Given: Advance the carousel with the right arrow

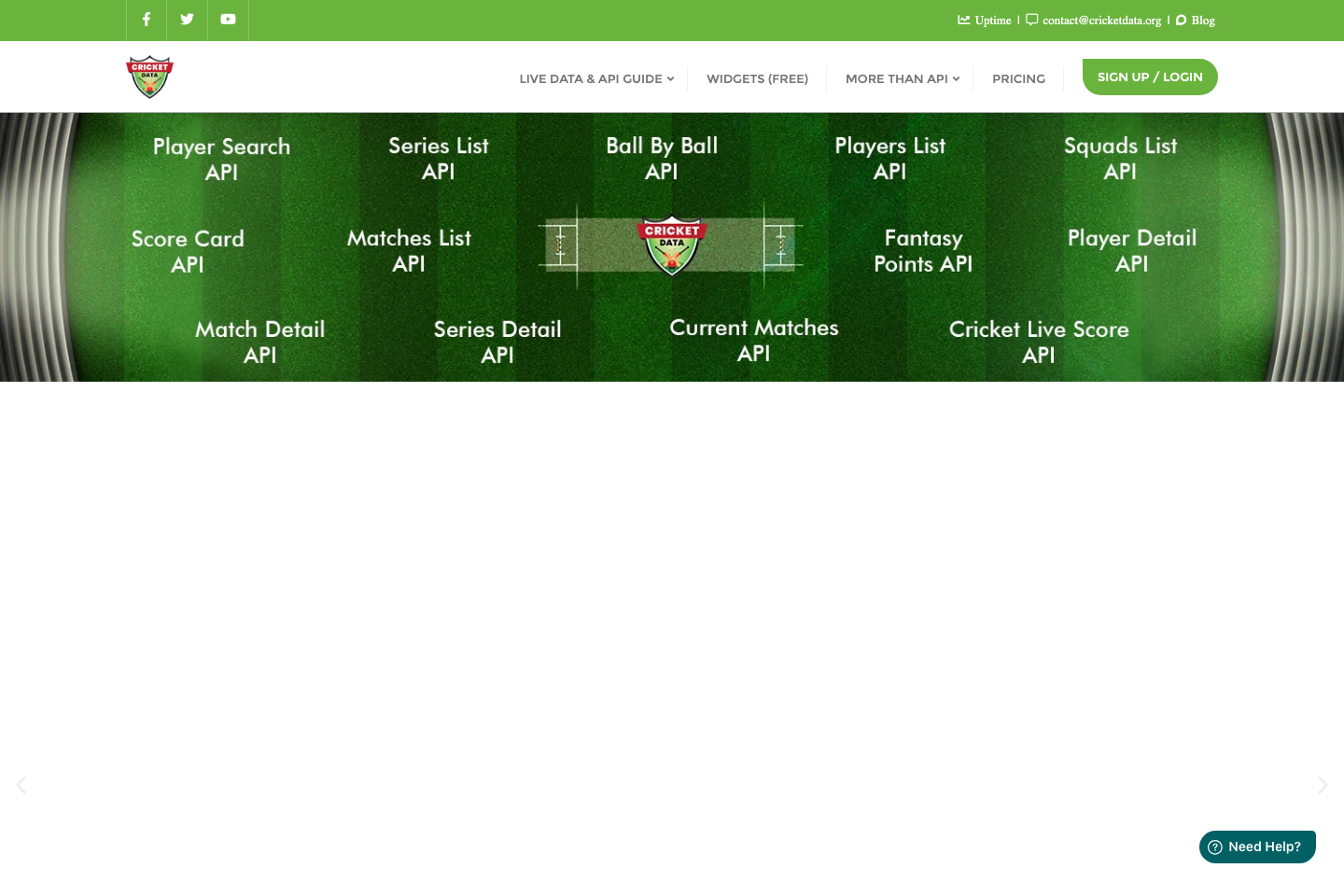Looking at the screenshot, I should pyautogui.click(x=1323, y=785).
